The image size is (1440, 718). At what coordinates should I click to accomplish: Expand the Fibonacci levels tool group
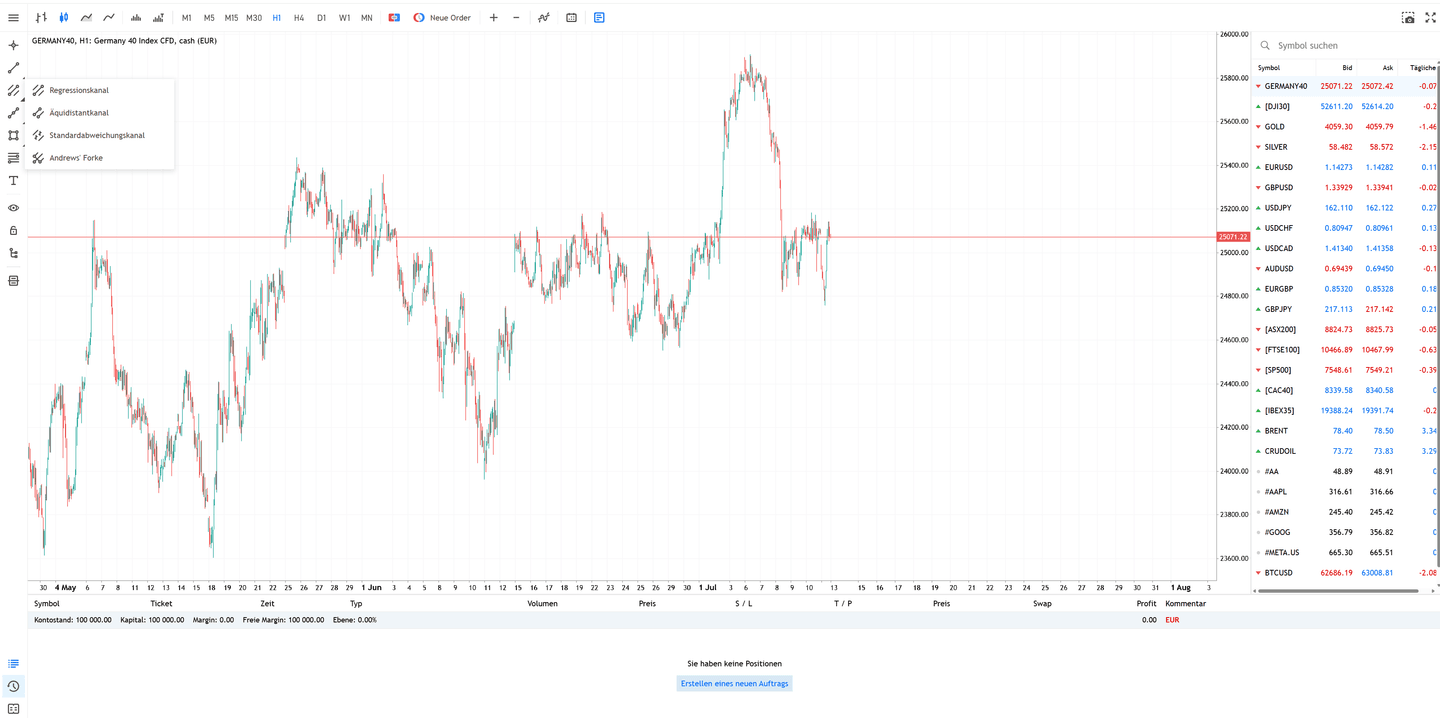(13, 158)
